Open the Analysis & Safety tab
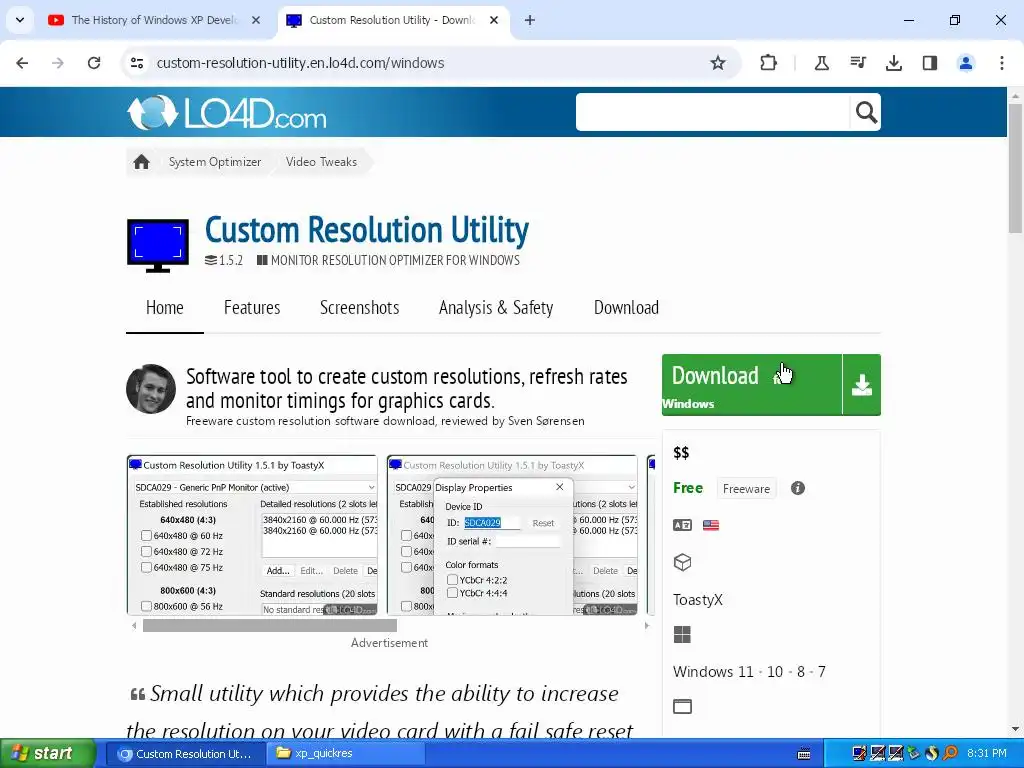Image resolution: width=1024 pixels, height=768 pixels. [496, 308]
